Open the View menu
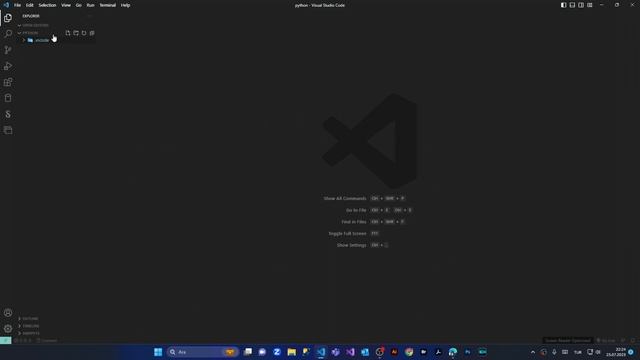The width and height of the screenshot is (640, 360). (66, 5)
